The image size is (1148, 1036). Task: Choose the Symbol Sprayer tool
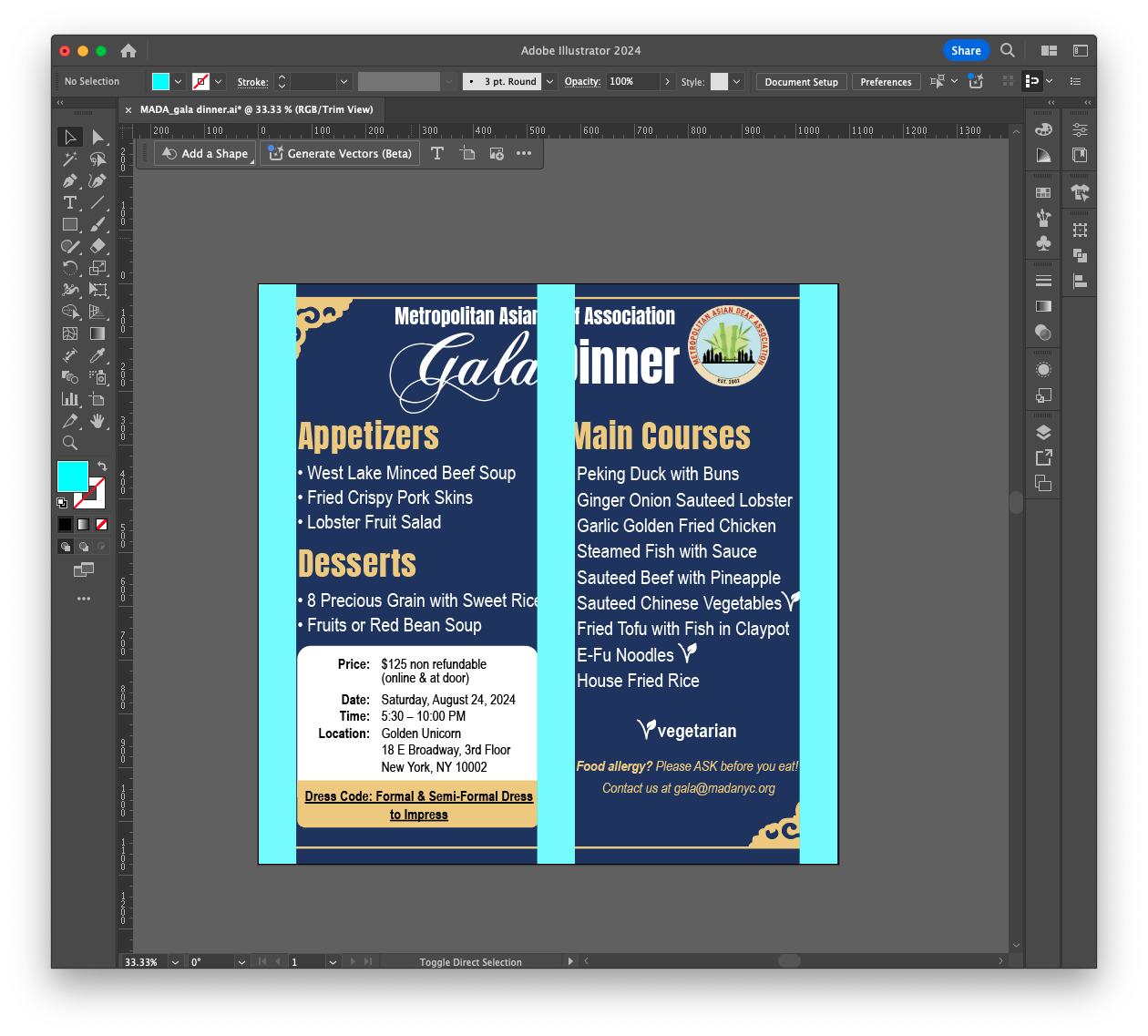pos(97,377)
